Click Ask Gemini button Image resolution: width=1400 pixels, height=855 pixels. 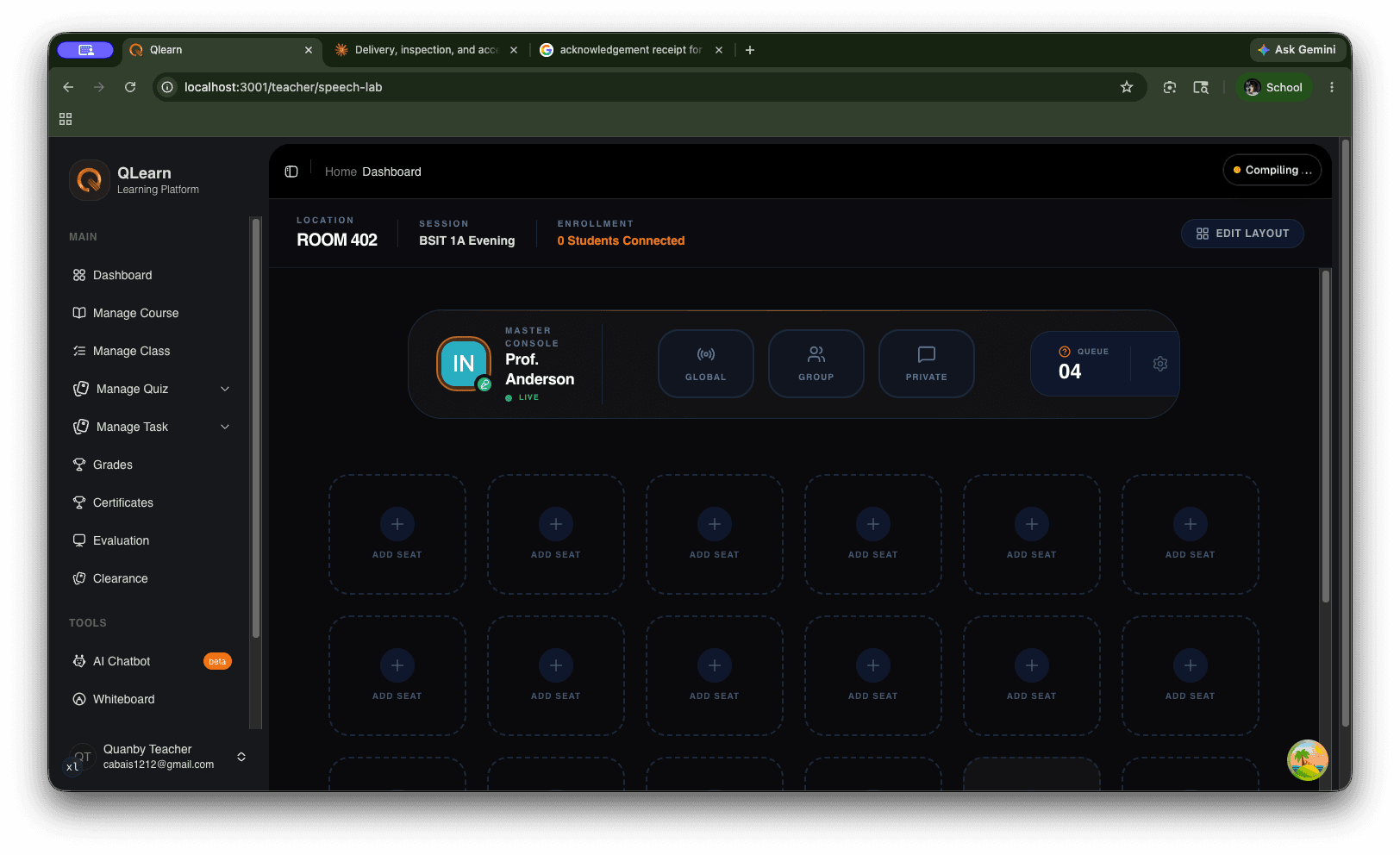(x=1297, y=50)
